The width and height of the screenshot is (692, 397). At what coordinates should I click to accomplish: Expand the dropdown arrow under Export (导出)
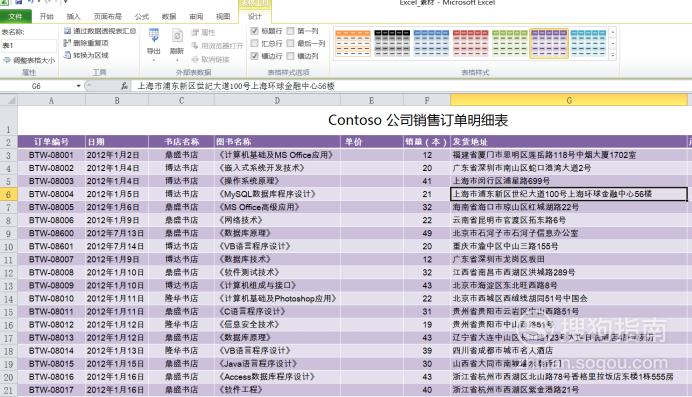(154, 60)
